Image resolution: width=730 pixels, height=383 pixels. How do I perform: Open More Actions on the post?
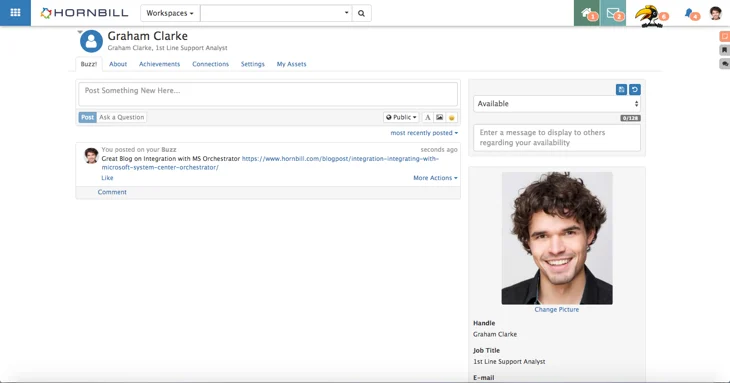(435, 178)
